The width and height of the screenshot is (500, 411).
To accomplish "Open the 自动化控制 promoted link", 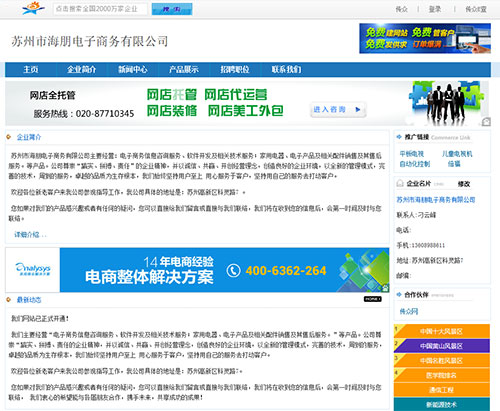I will [x=415, y=164].
